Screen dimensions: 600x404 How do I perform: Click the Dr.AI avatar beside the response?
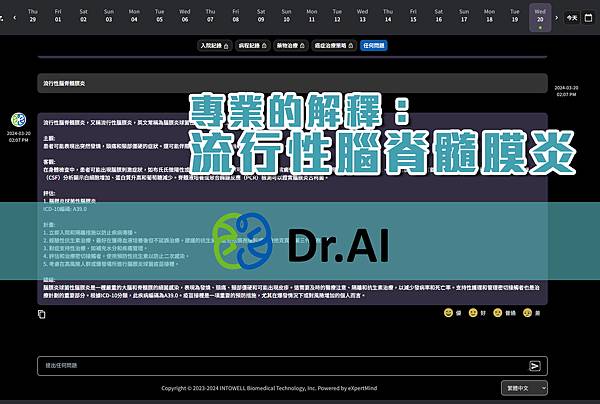coord(18,120)
